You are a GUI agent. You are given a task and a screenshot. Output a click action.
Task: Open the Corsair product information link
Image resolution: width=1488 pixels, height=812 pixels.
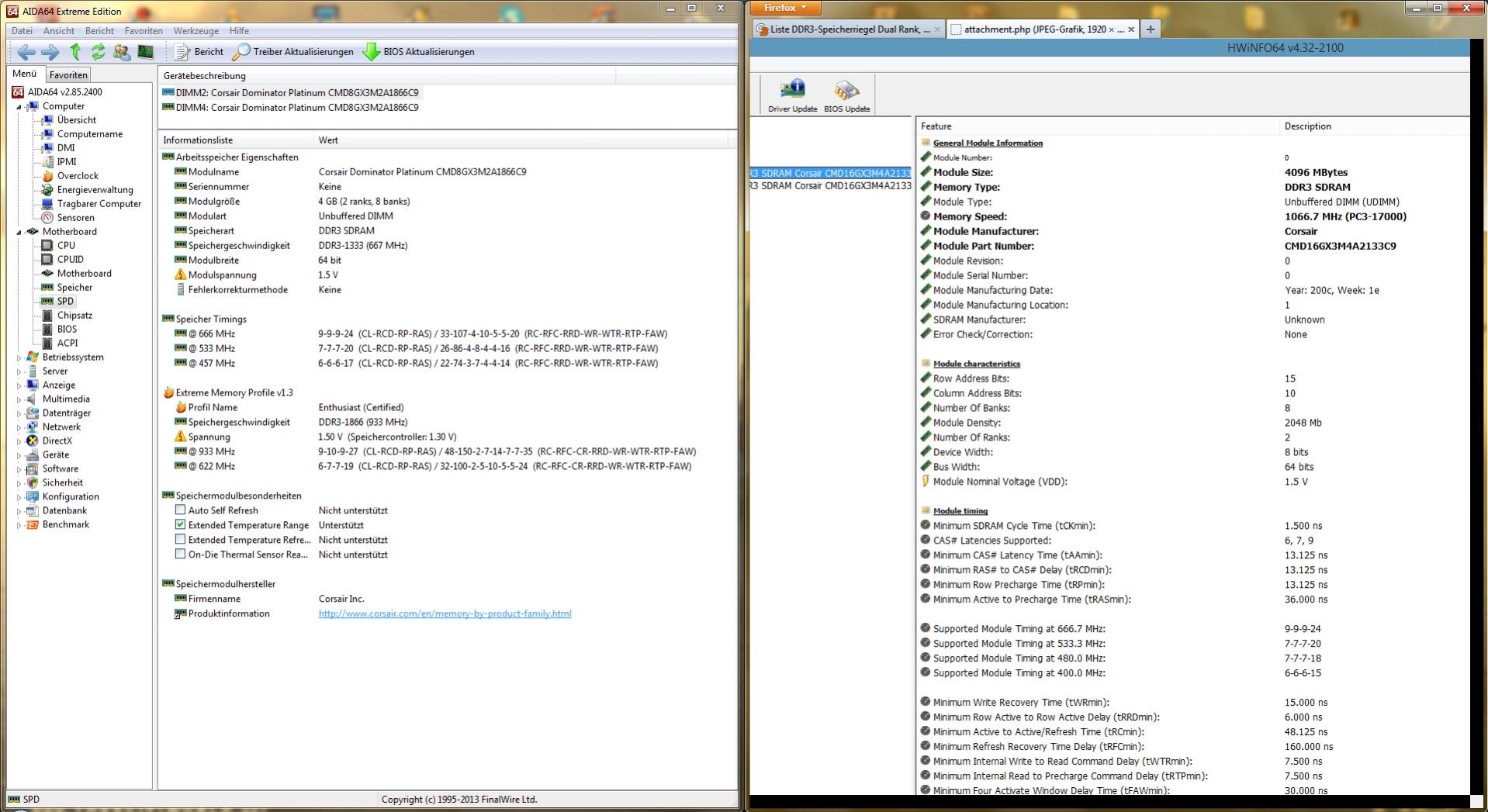coord(445,613)
